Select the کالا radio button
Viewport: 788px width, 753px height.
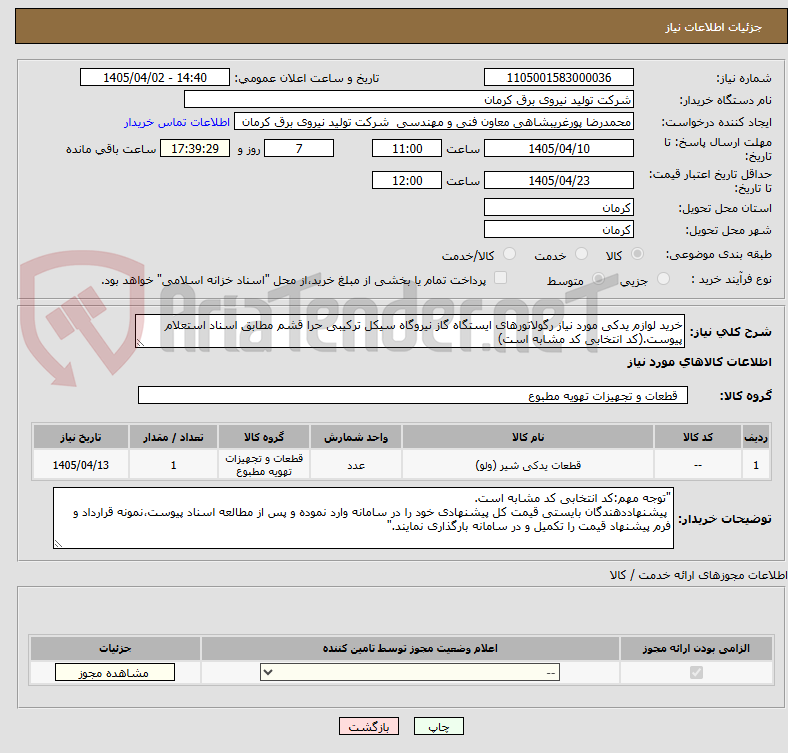pos(637,254)
